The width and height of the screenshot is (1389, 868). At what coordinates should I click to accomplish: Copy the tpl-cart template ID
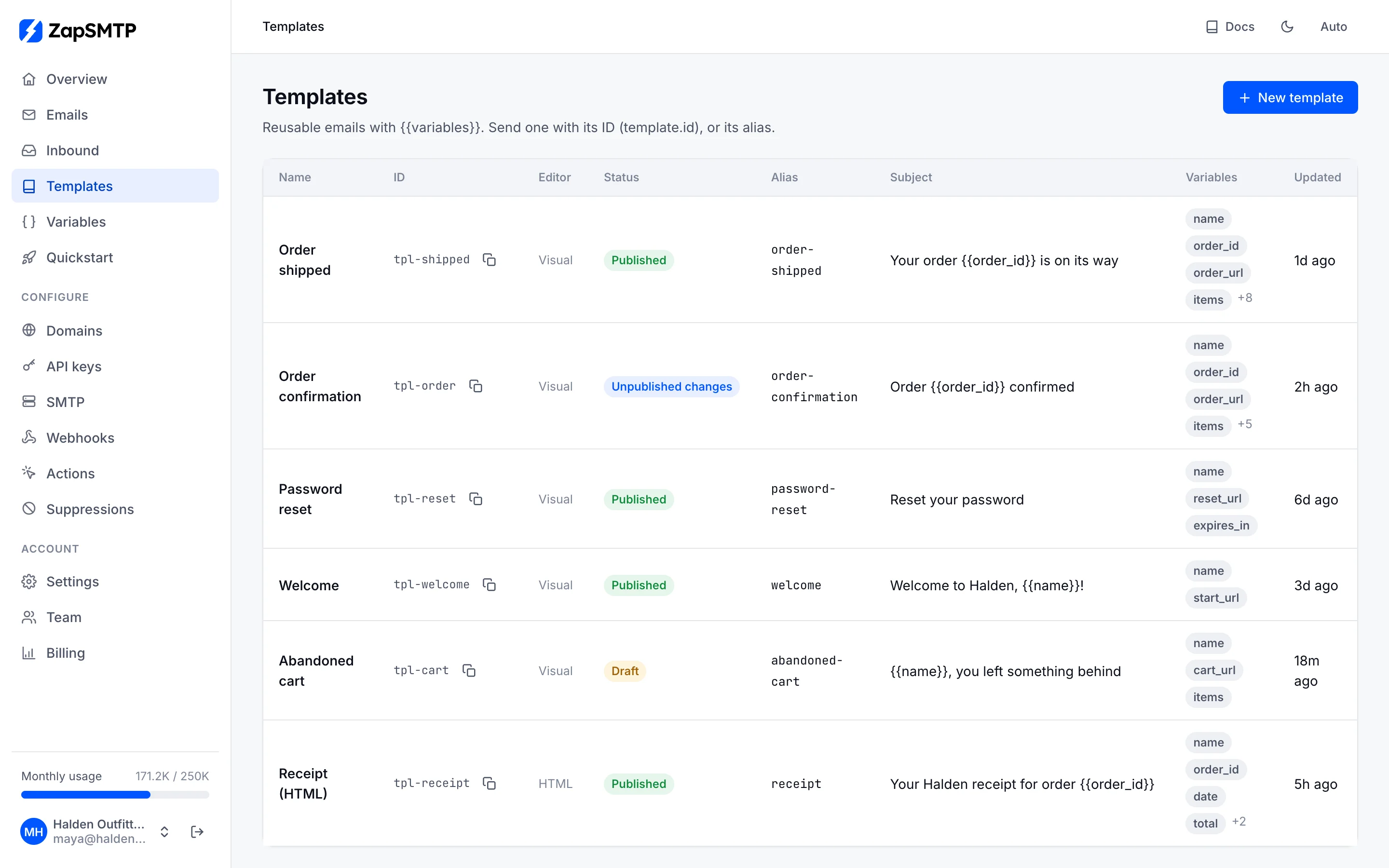468,670
